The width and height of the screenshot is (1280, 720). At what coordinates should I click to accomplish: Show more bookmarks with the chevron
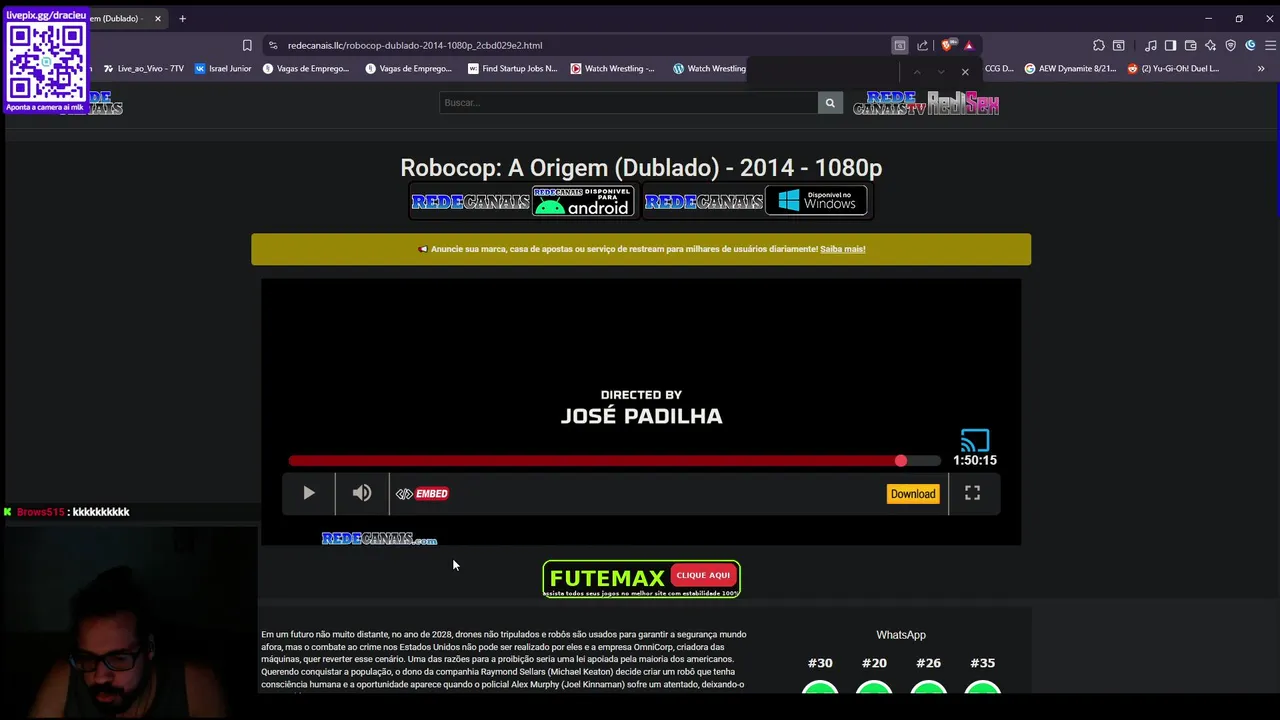[1260, 69]
